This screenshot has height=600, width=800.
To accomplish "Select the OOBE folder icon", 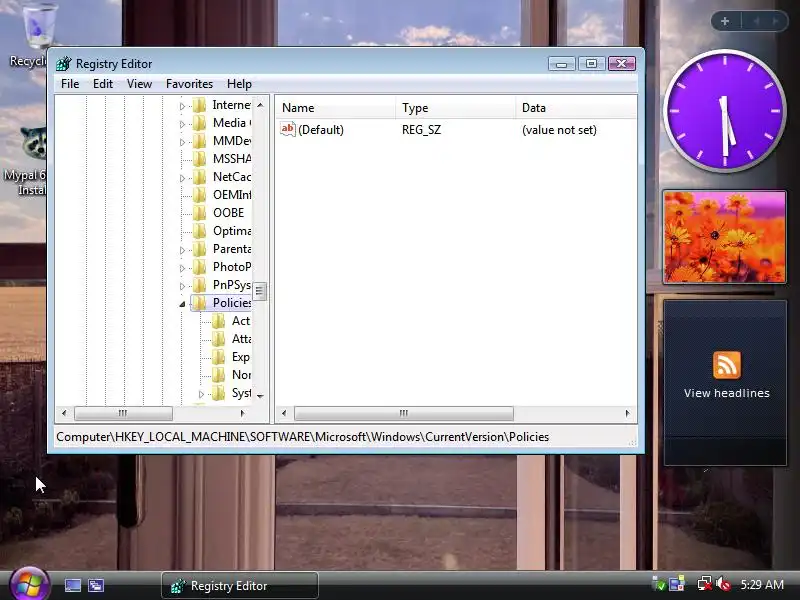I will pyautogui.click(x=199, y=213).
